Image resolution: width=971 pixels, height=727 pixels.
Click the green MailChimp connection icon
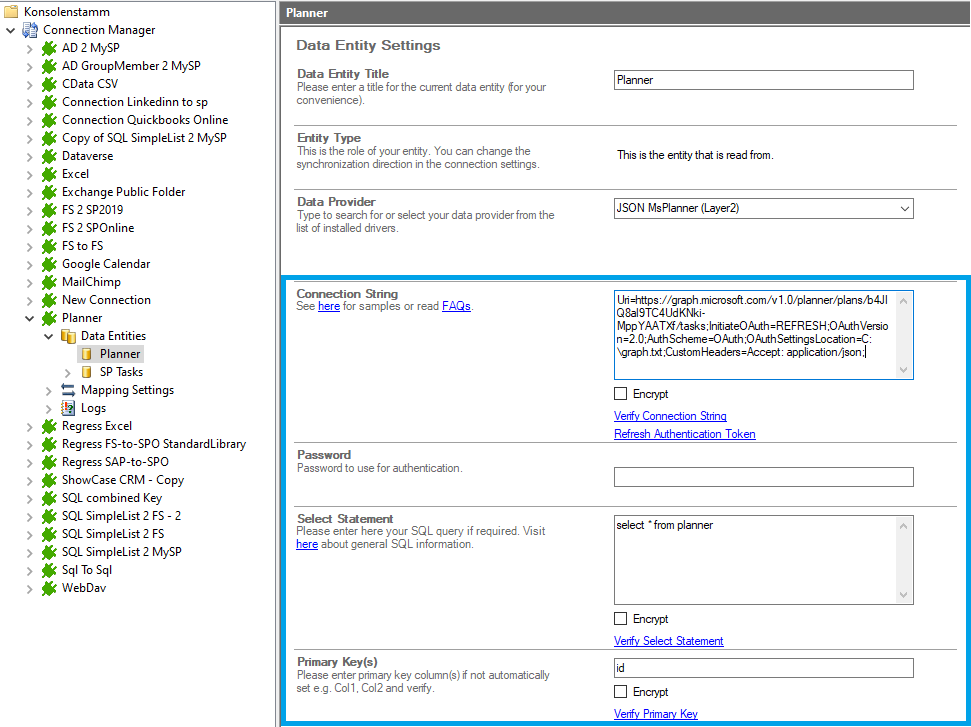49,282
